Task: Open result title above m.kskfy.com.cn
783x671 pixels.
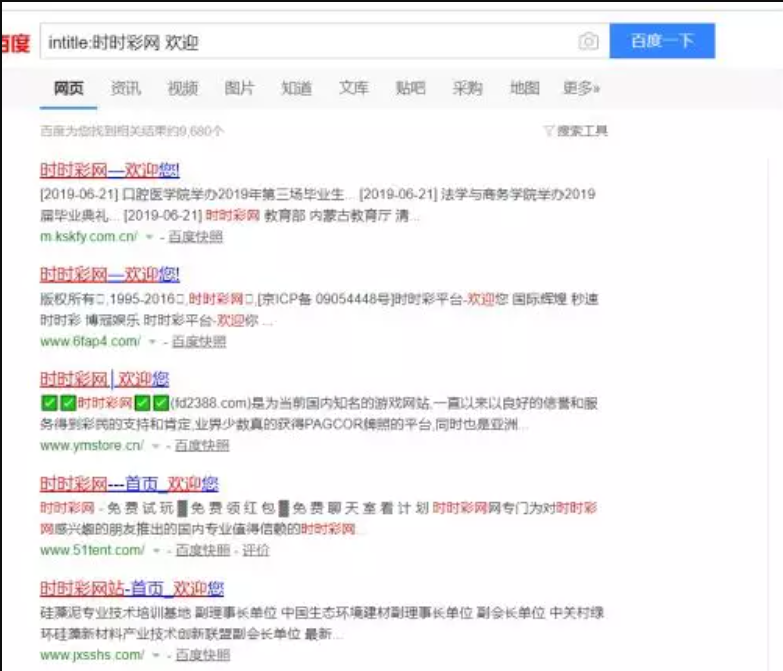Action: coord(109,170)
